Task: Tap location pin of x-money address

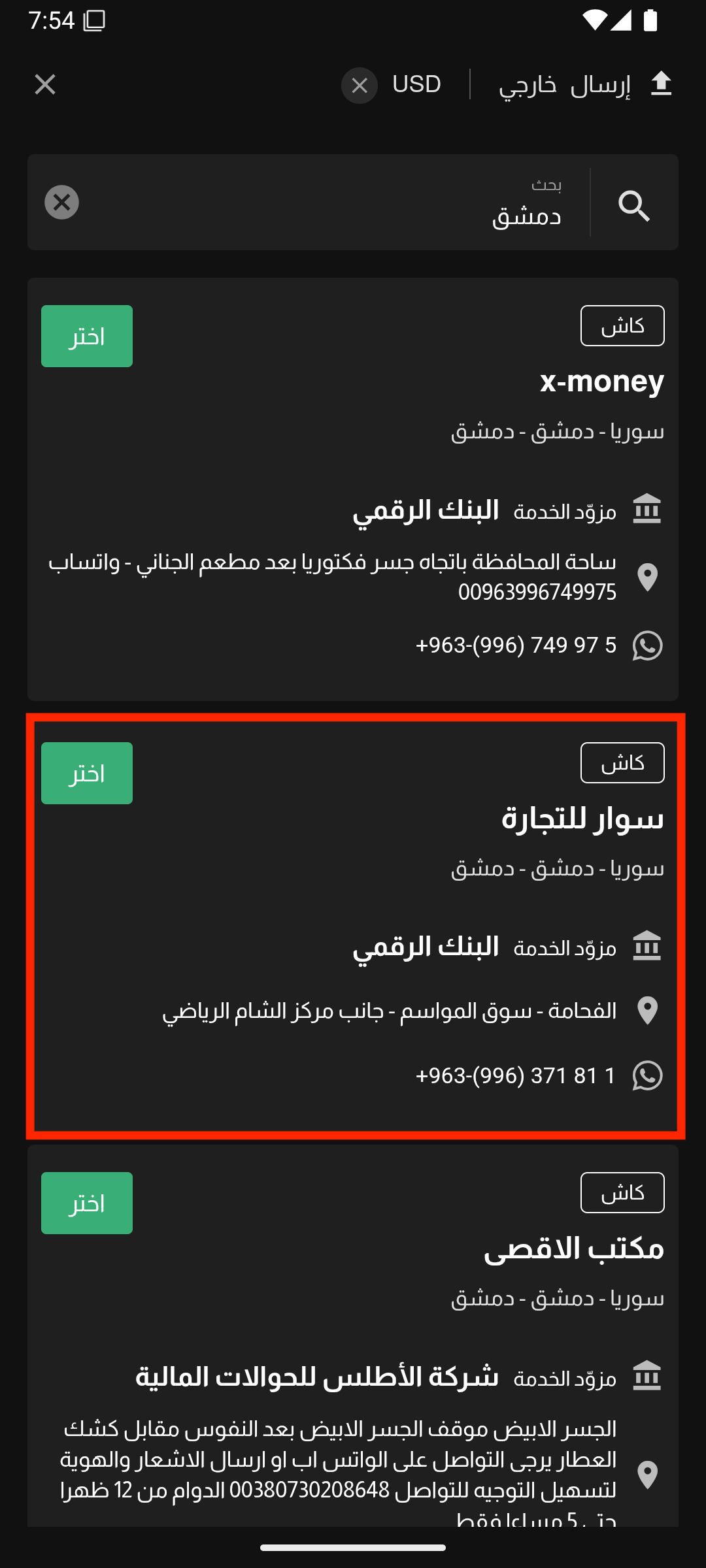Action: [647, 577]
